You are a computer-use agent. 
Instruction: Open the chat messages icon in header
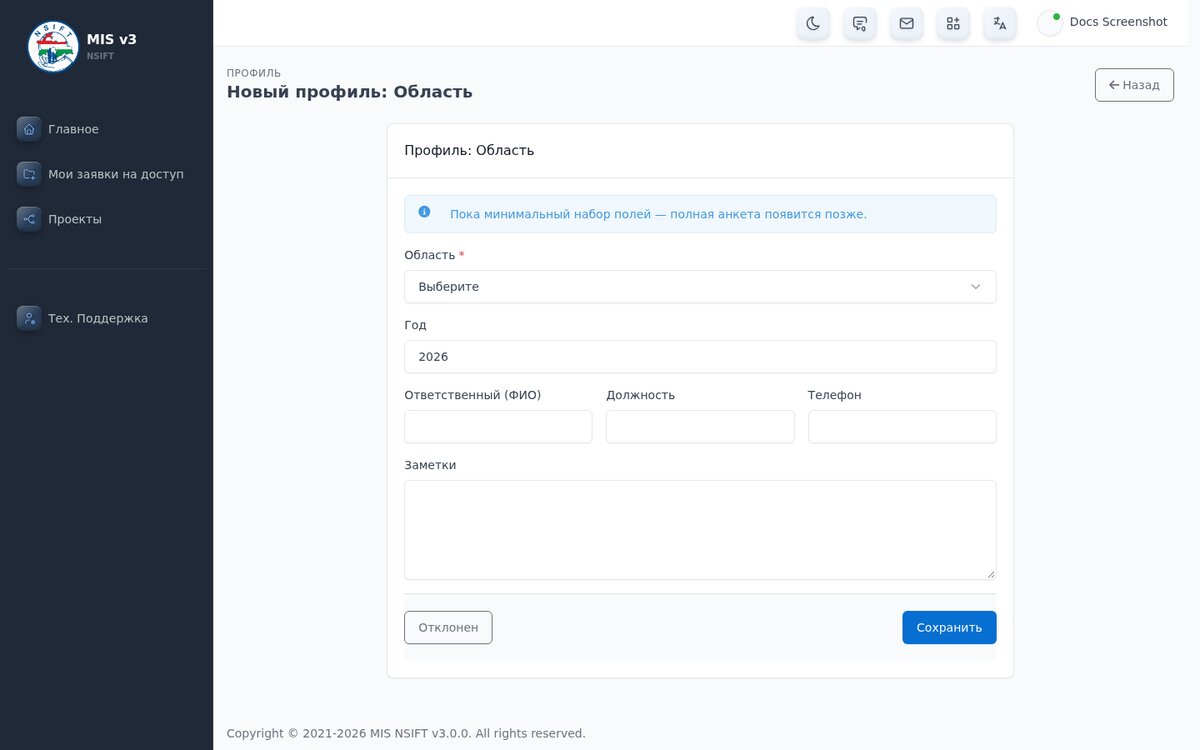click(860, 23)
